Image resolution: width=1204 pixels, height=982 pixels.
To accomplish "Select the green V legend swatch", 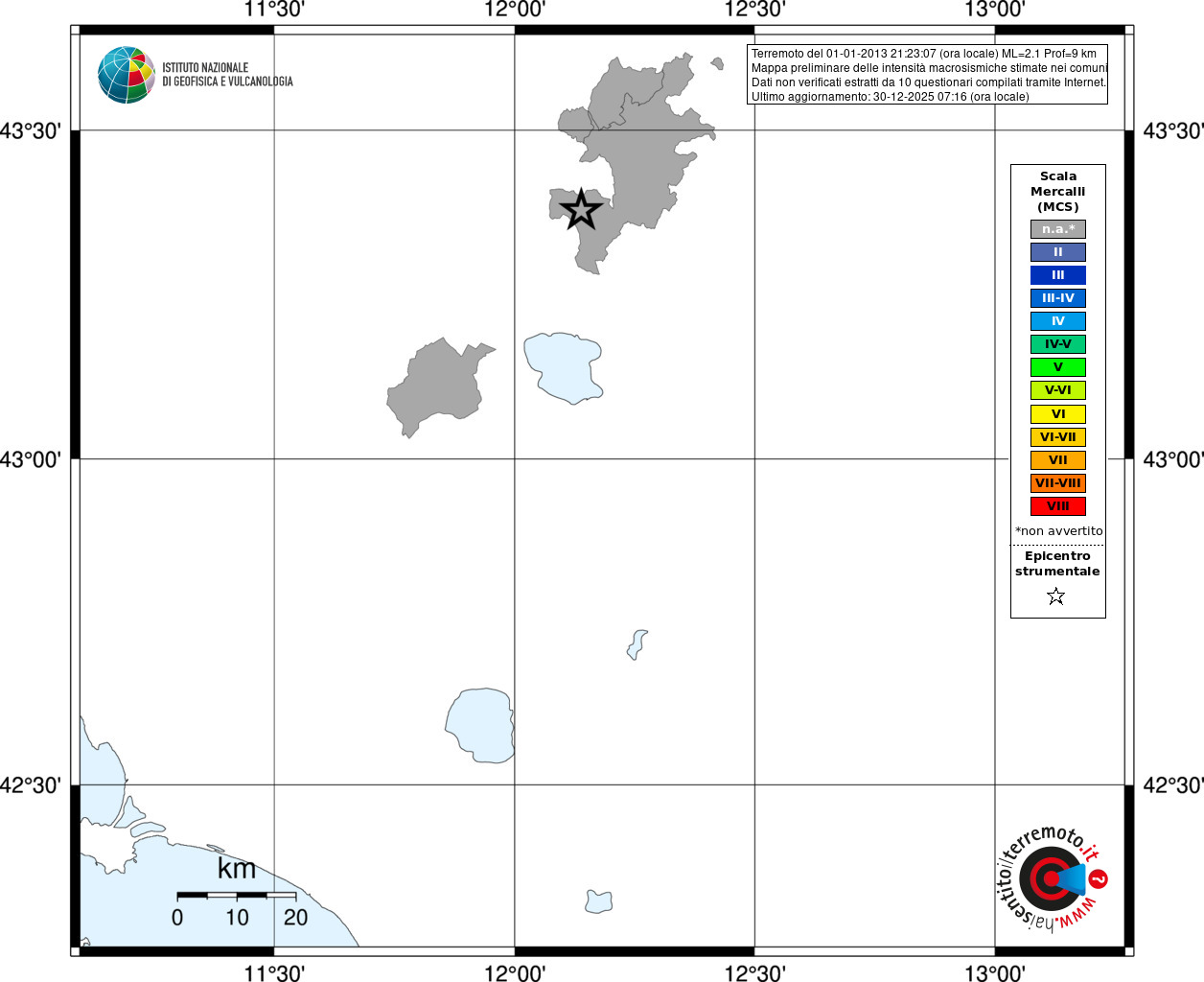I will 1058,367.
